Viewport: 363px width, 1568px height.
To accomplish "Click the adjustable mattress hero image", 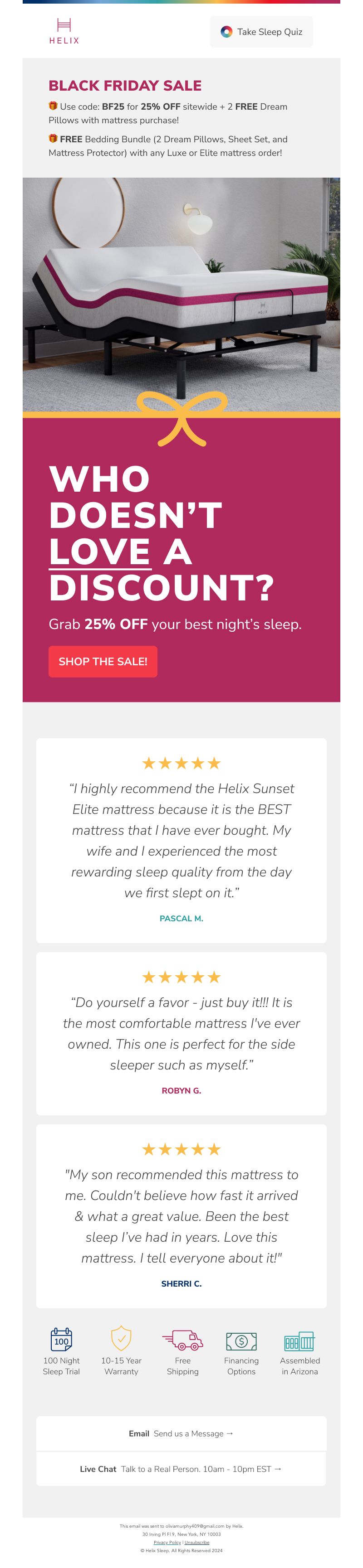I will click(x=181, y=294).
